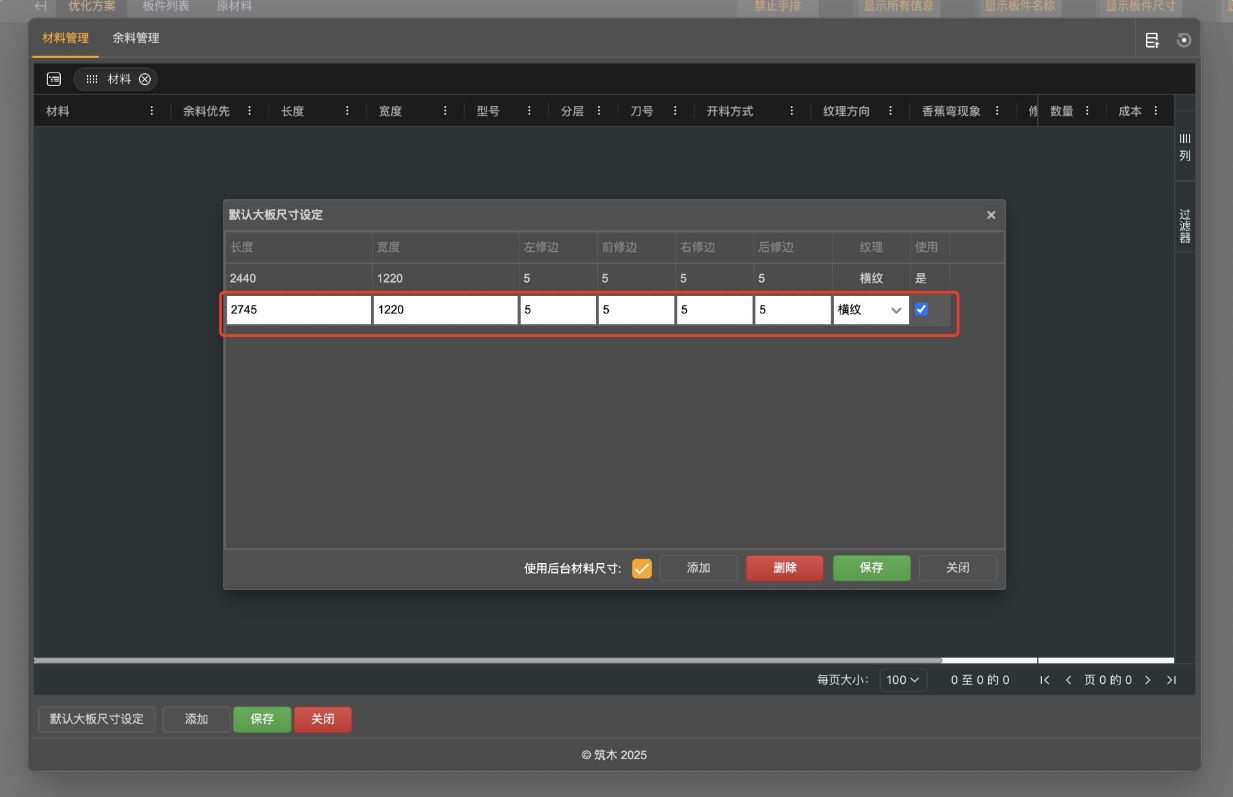Uncheck the 使用 checkbox in the edited row

tap(921, 309)
